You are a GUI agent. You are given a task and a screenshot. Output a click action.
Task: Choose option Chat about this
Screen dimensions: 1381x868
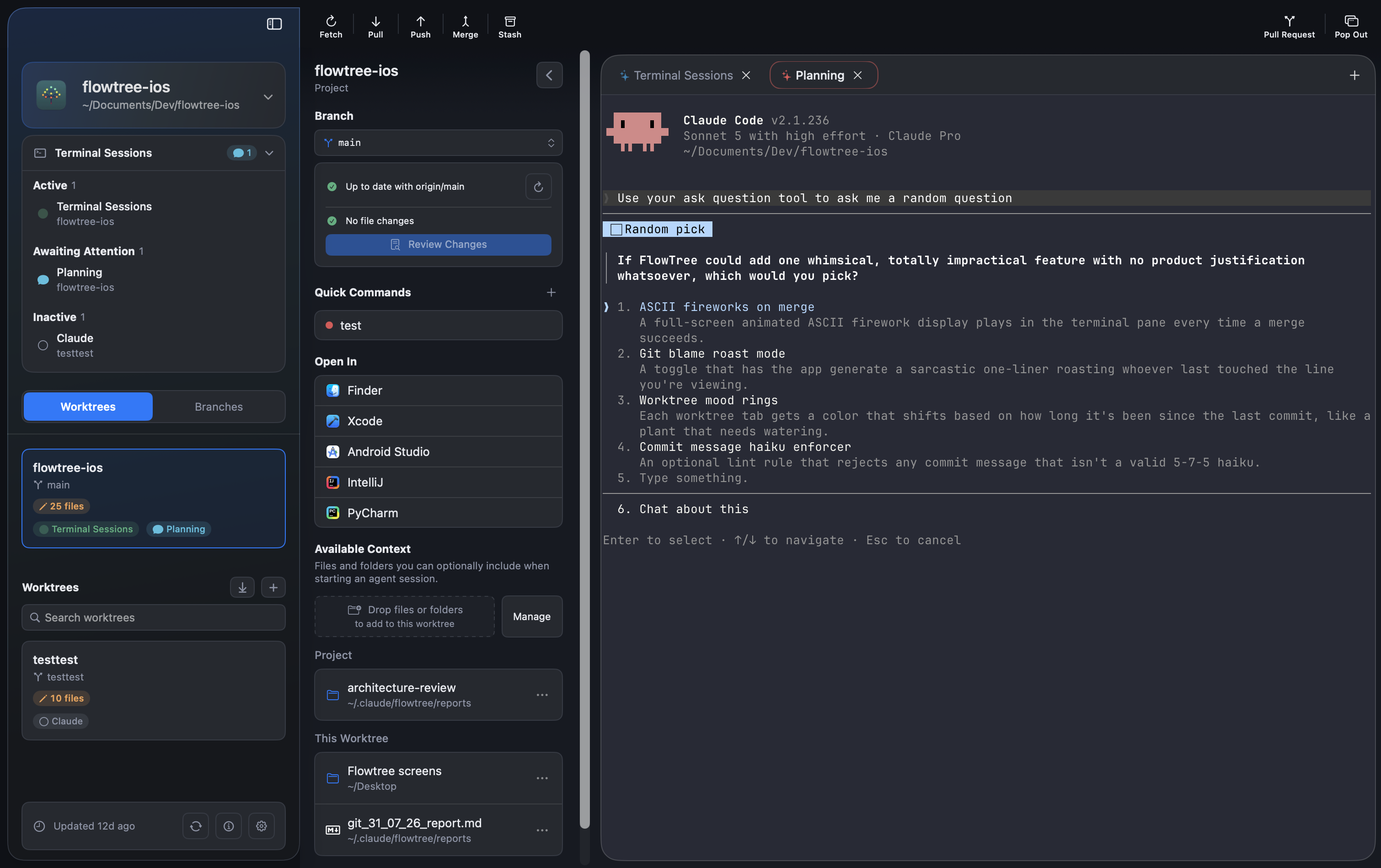pos(693,509)
